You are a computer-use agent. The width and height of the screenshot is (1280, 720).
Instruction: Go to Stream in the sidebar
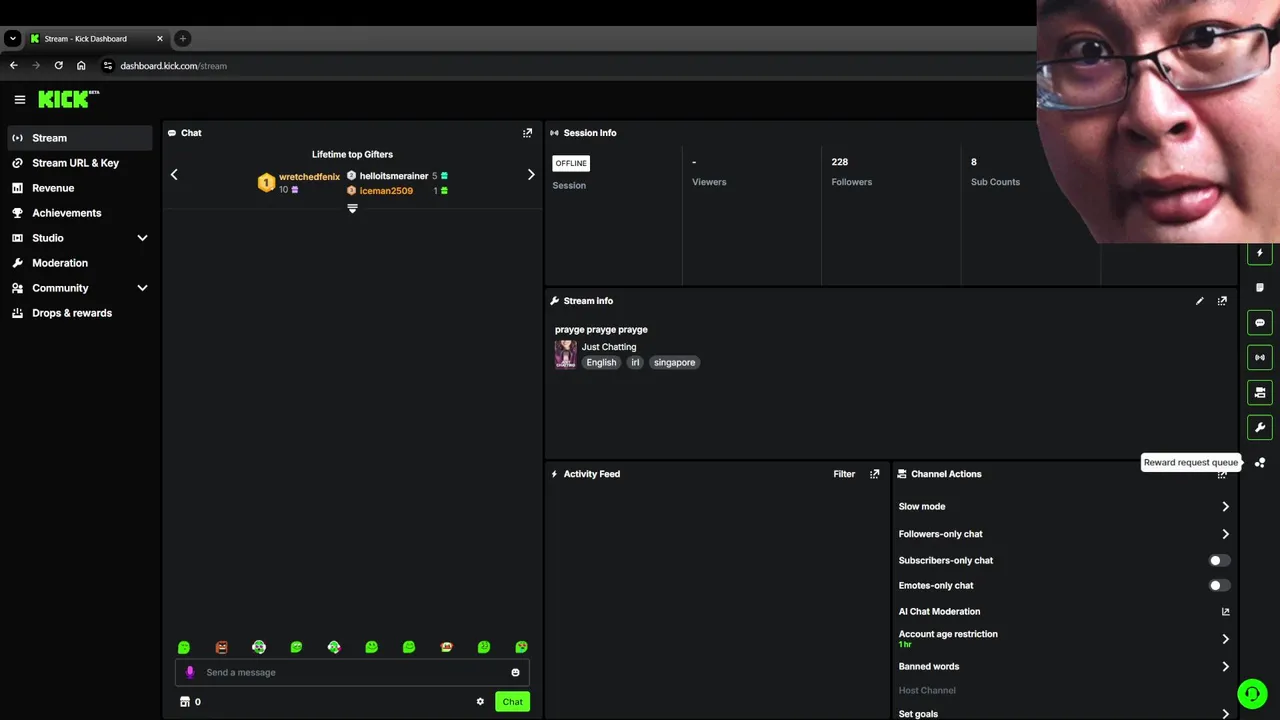[x=78, y=138]
